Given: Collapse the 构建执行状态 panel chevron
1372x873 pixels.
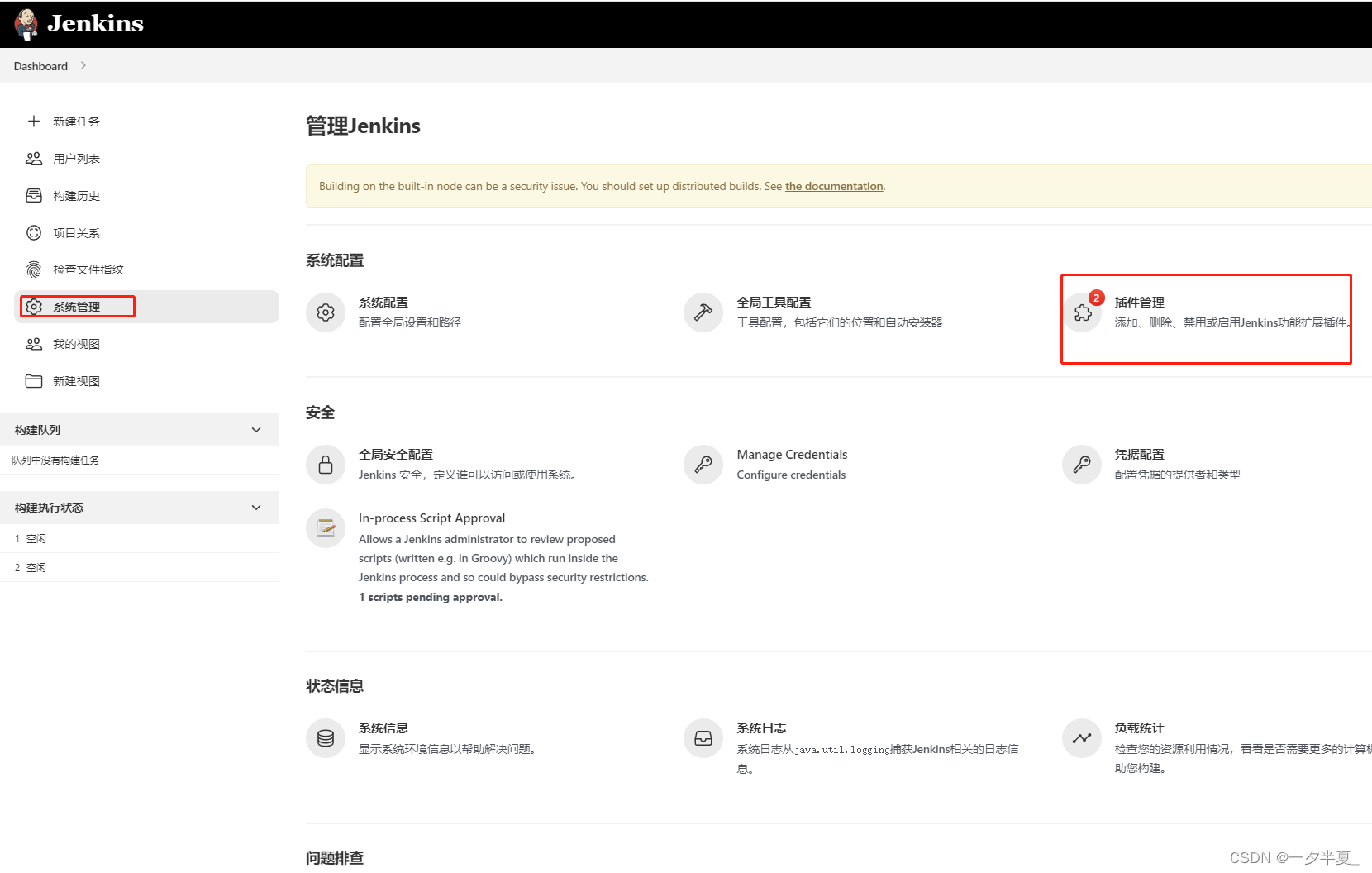Looking at the screenshot, I should (x=256, y=508).
